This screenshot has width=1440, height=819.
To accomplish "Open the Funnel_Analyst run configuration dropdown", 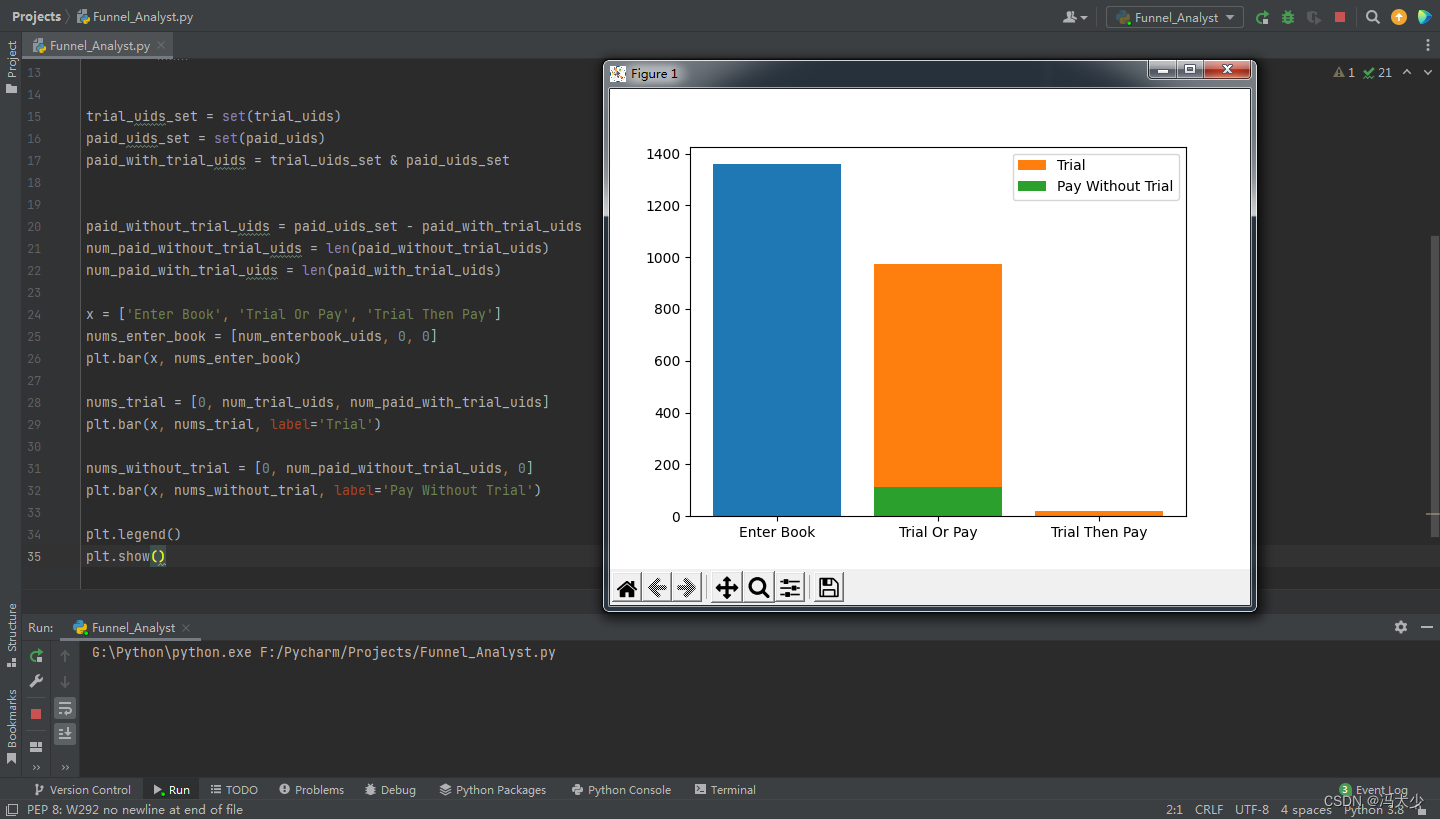I will point(1175,17).
